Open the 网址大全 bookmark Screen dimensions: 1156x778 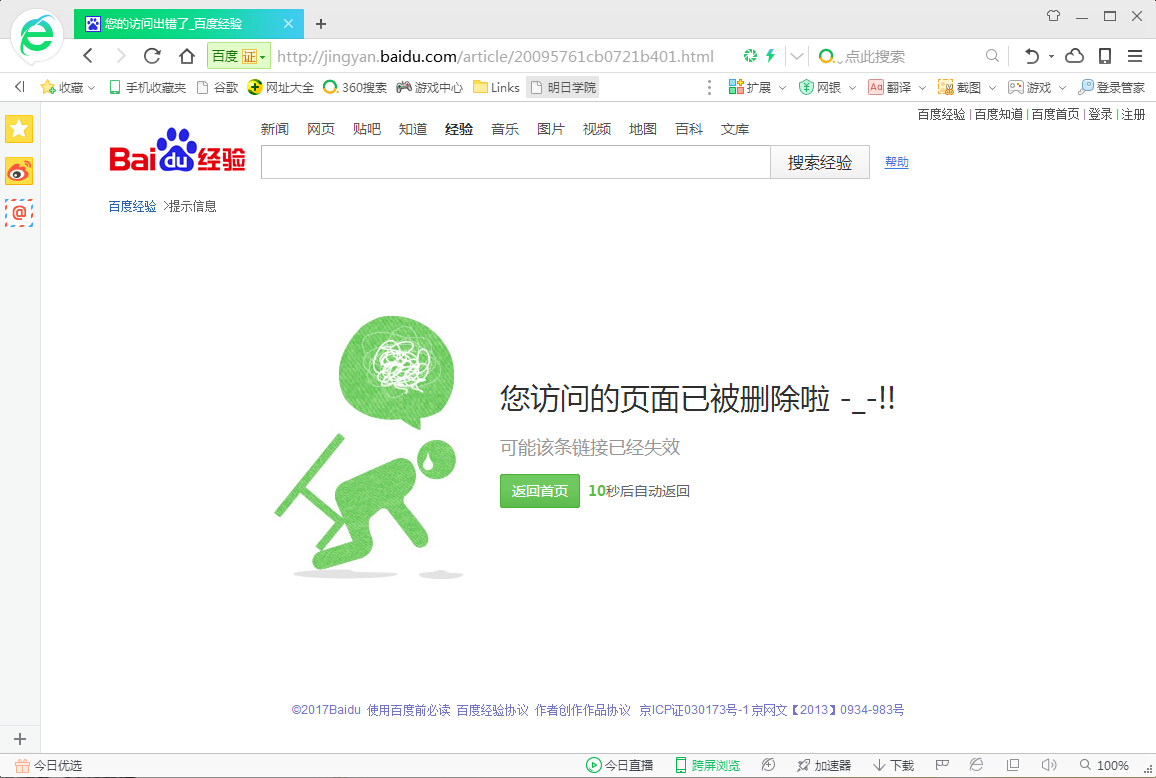coord(281,88)
